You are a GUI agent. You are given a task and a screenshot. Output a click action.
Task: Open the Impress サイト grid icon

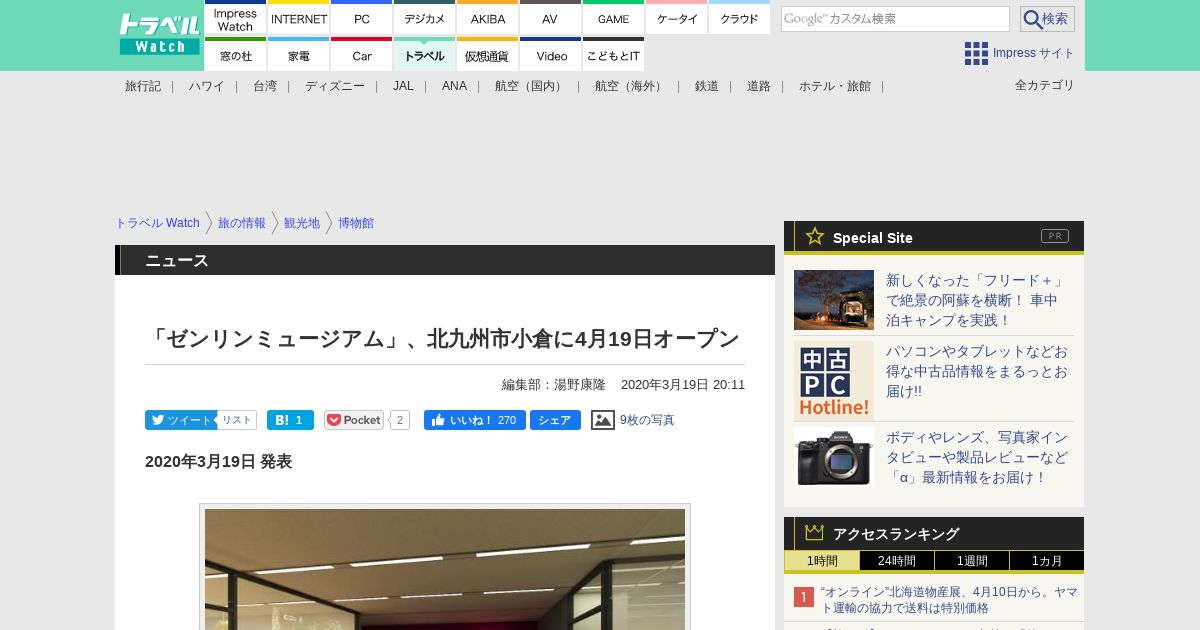tap(976, 53)
